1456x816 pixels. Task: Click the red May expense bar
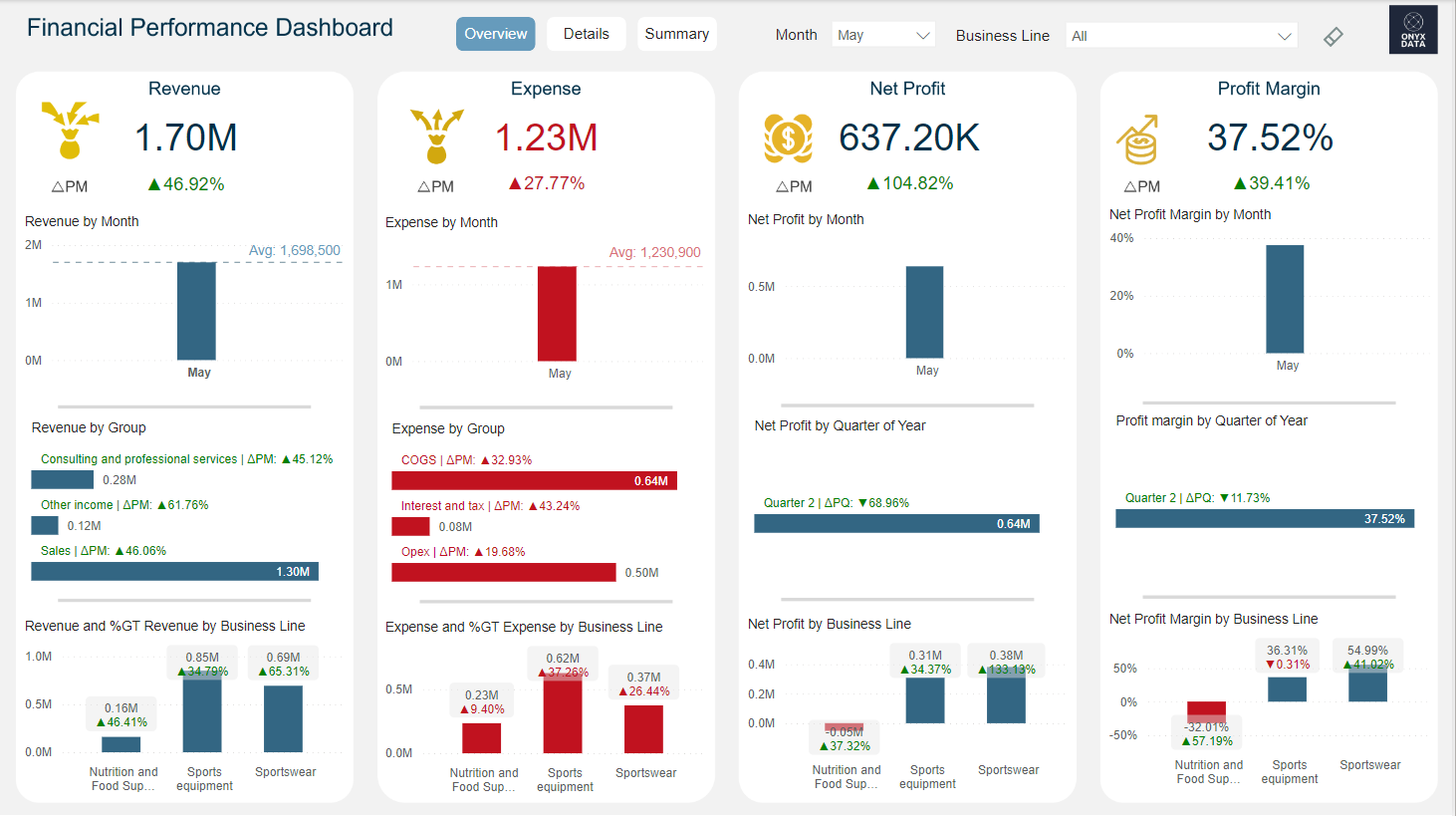pos(557,313)
